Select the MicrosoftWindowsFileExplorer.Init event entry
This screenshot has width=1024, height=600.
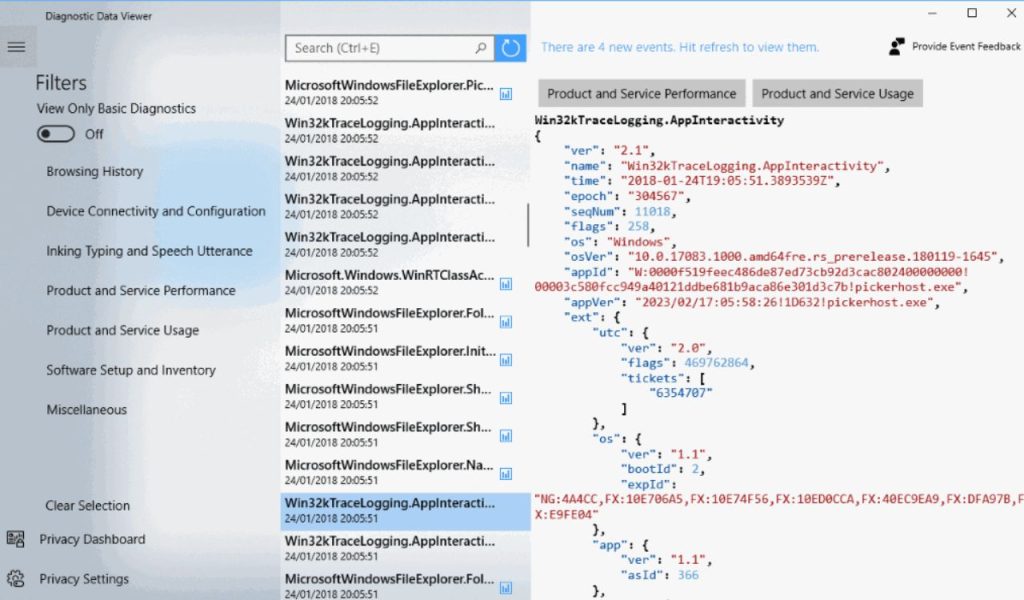point(390,358)
